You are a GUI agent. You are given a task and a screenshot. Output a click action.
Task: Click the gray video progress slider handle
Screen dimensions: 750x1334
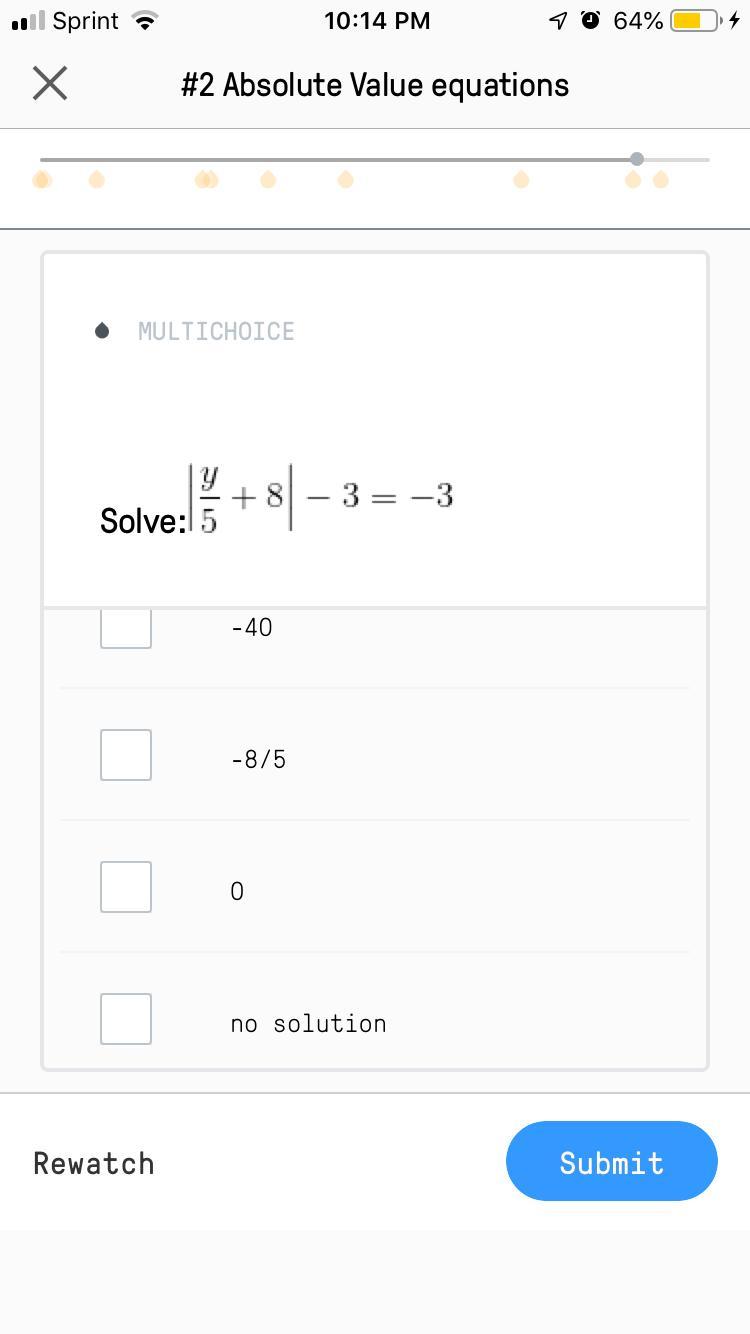637,159
